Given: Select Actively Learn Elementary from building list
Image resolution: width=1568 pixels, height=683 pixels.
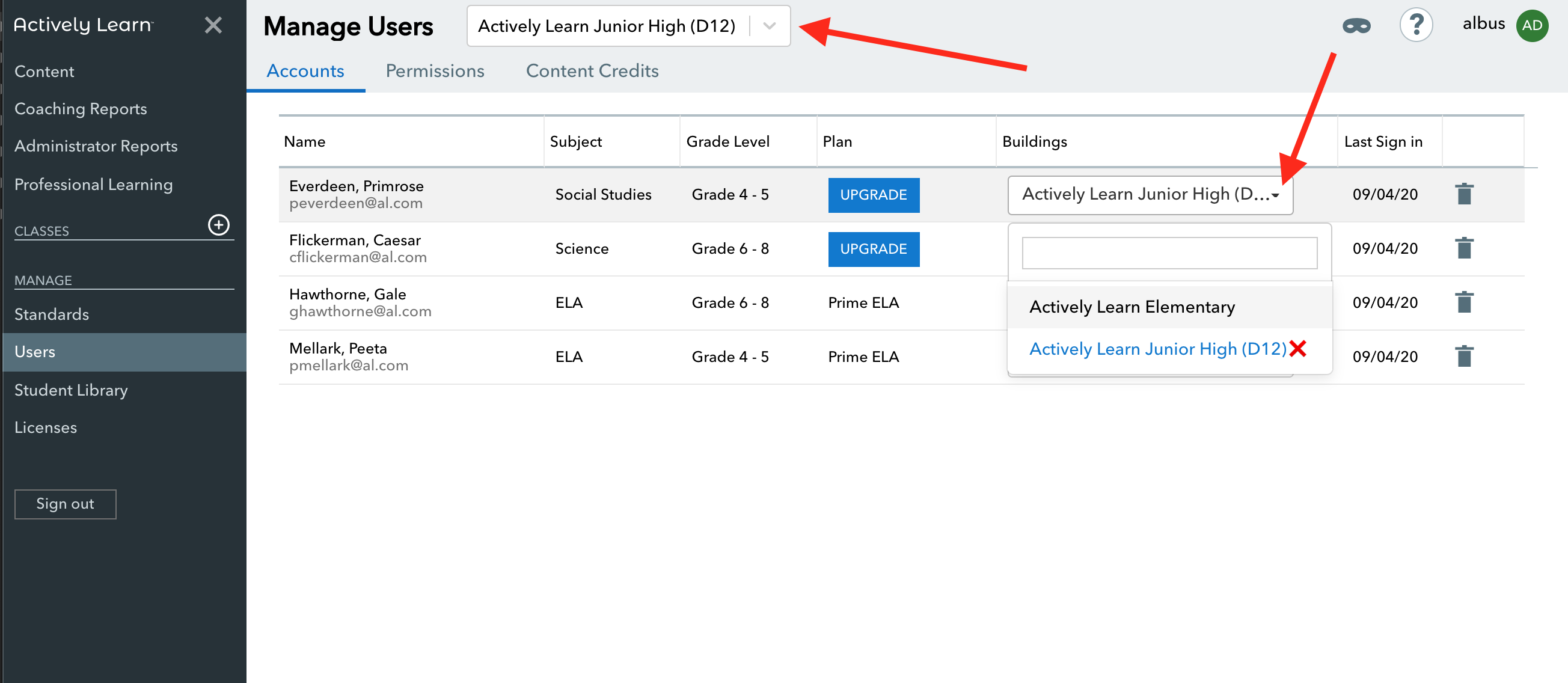Looking at the screenshot, I should (1132, 307).
